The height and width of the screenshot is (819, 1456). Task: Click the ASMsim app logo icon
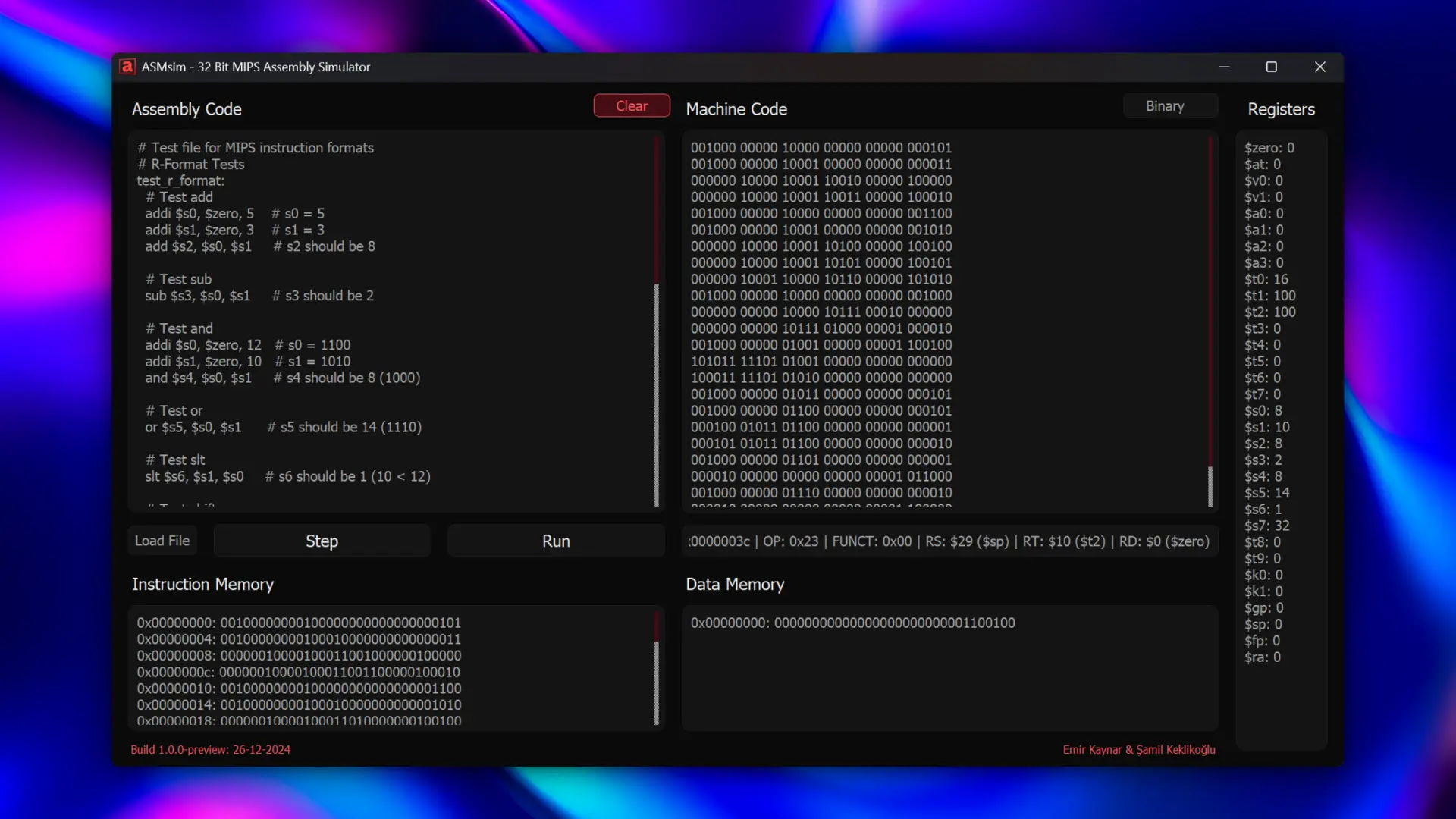(127, 67)
